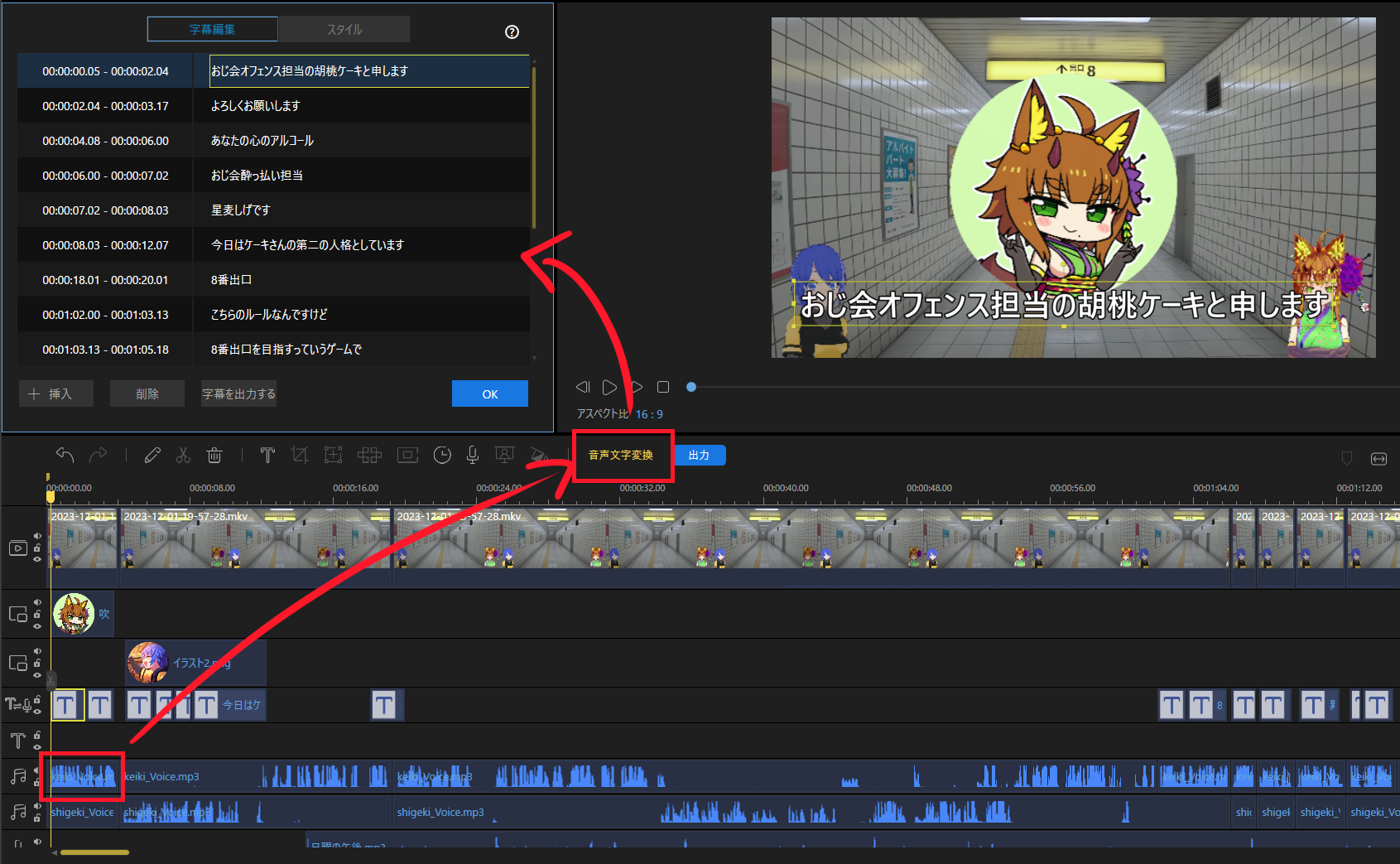Click the blue OK button
1400x864 pixels.
[x=489, y=393]
